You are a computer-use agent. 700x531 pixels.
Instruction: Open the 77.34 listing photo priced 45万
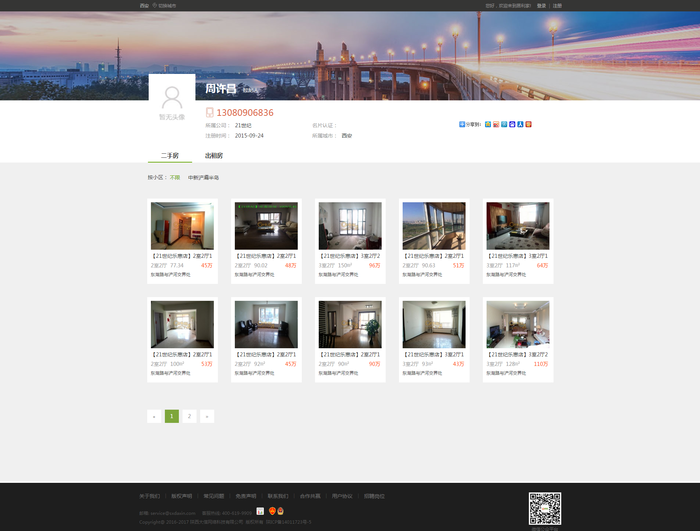pyautogui.click(x=182, y=226)
